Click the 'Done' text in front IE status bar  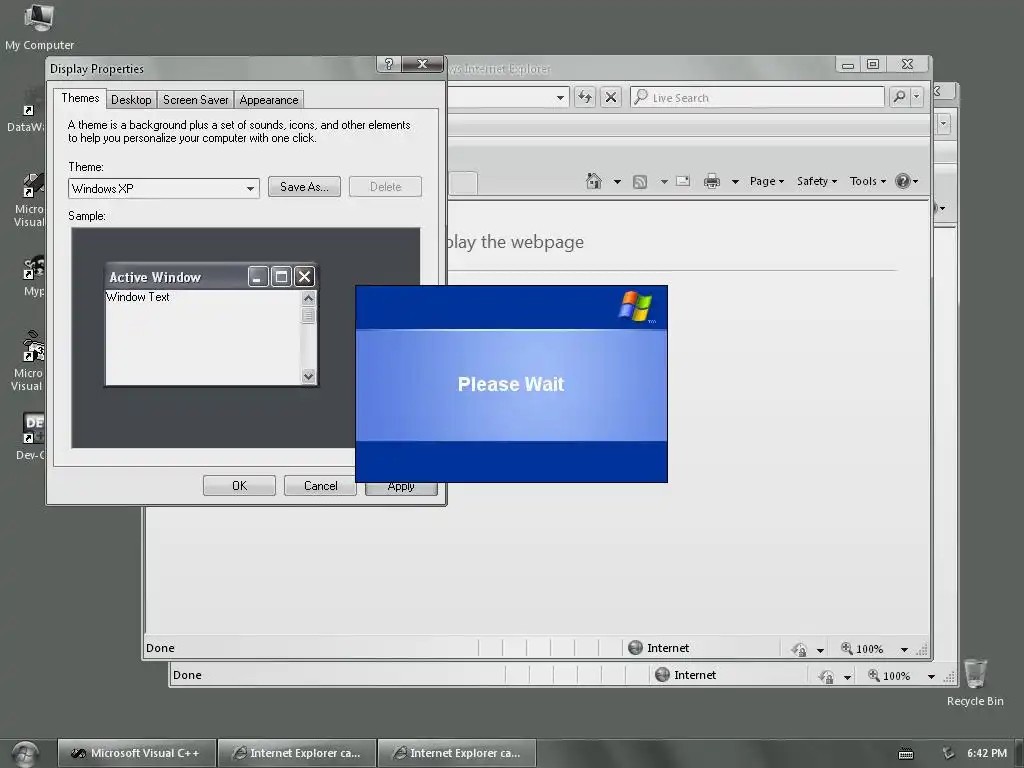(160, 648)
